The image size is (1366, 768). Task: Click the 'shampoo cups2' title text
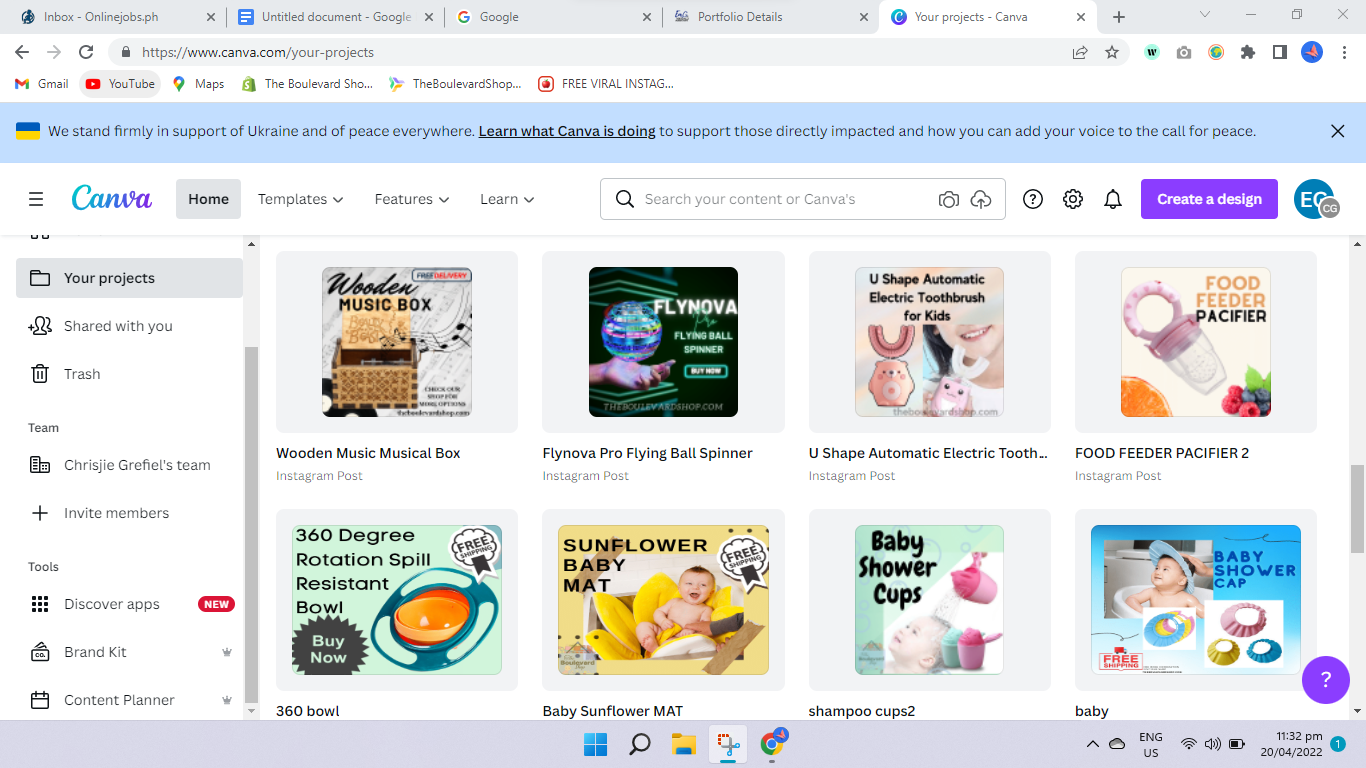tap(862, 711)
